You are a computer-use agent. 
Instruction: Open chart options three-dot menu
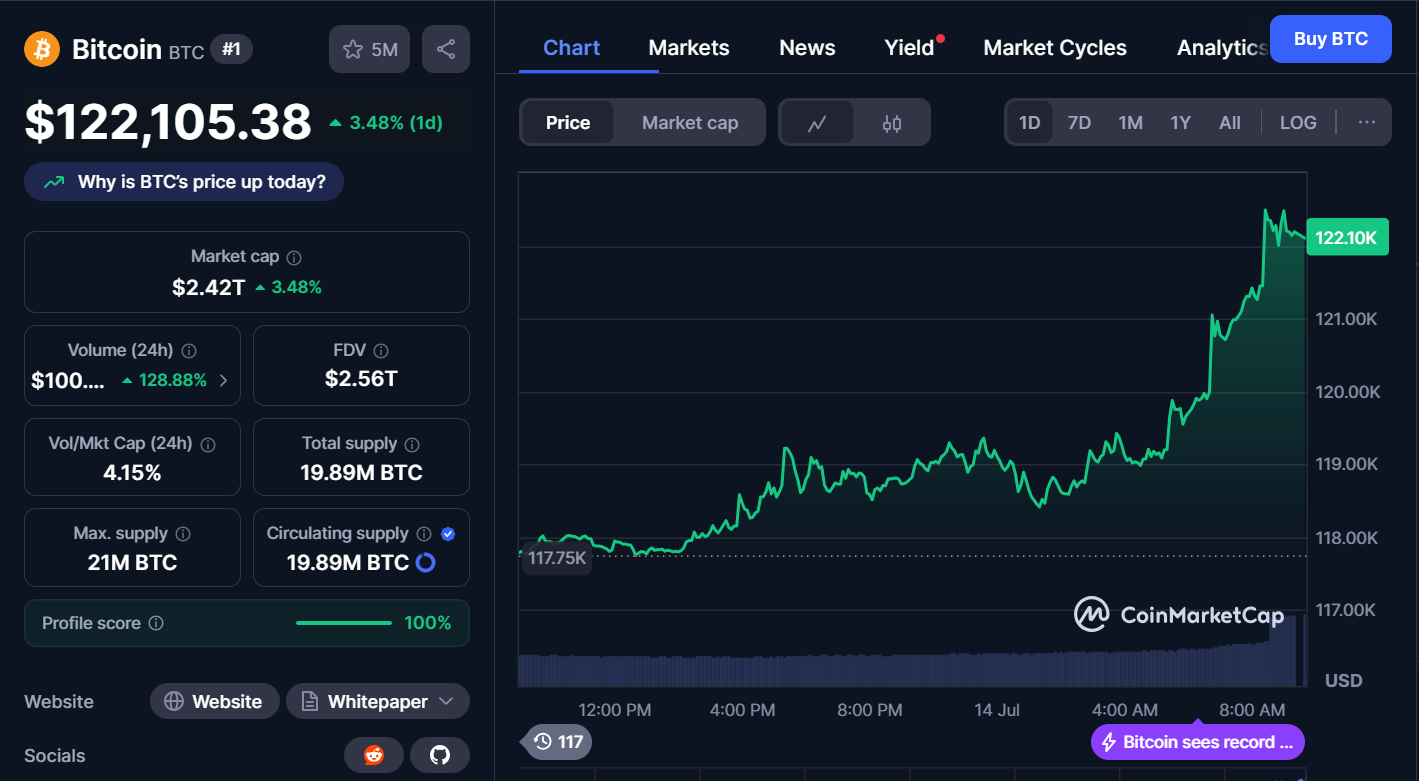(1367, 123)
